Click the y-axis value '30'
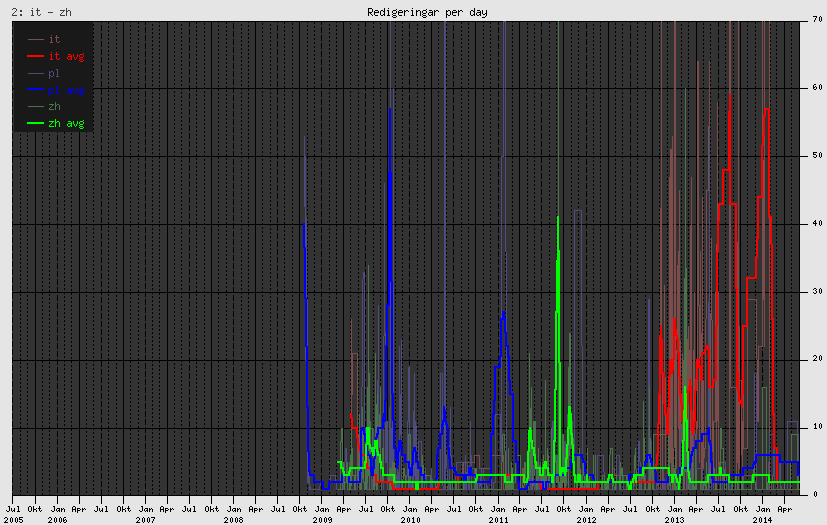The width and height of the screenshot is (827, 525). pyautogui.click(x=818, y=292)
